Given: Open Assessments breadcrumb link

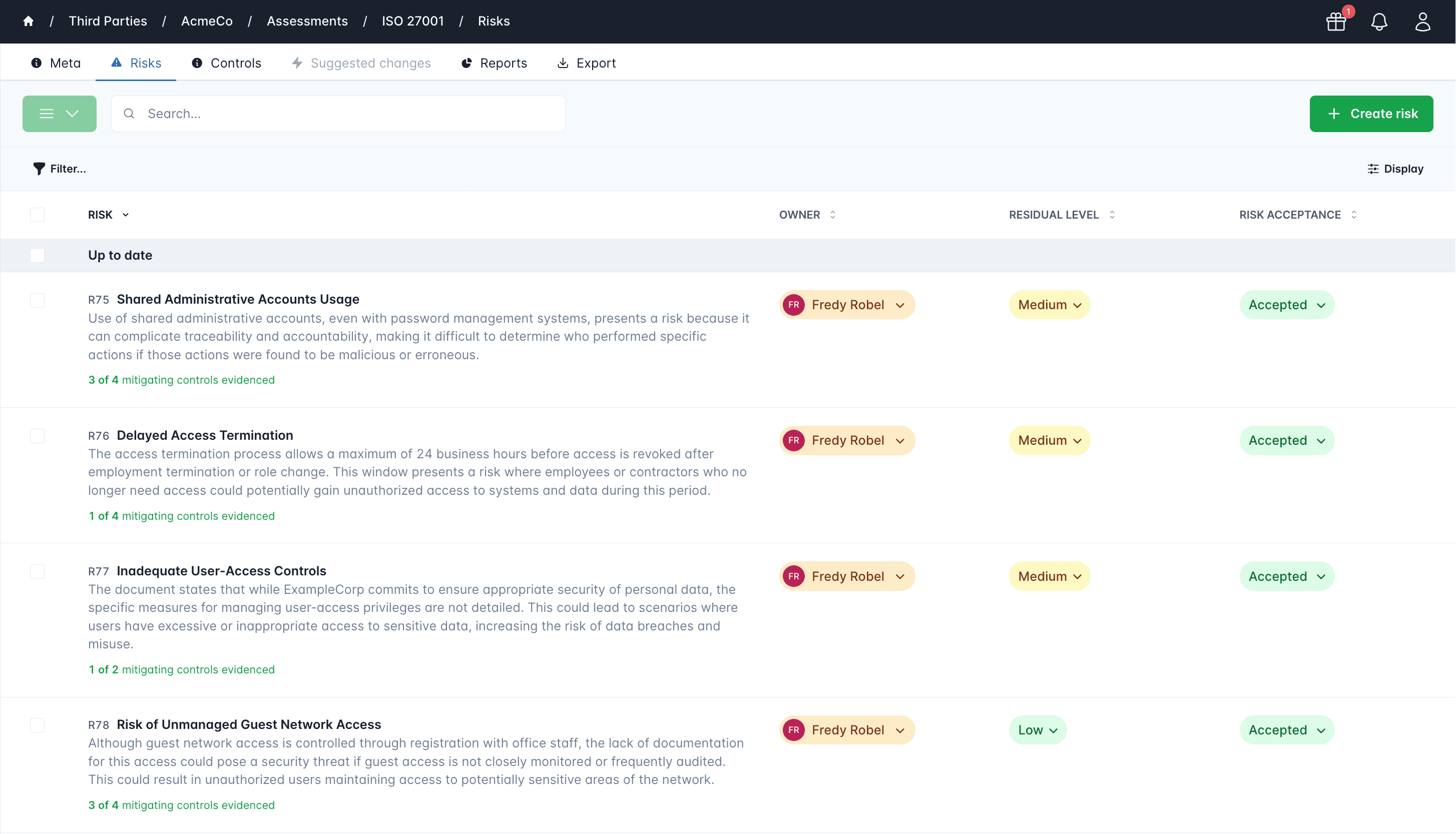Looking at the screenshot, I should click(x=307, y=21).
